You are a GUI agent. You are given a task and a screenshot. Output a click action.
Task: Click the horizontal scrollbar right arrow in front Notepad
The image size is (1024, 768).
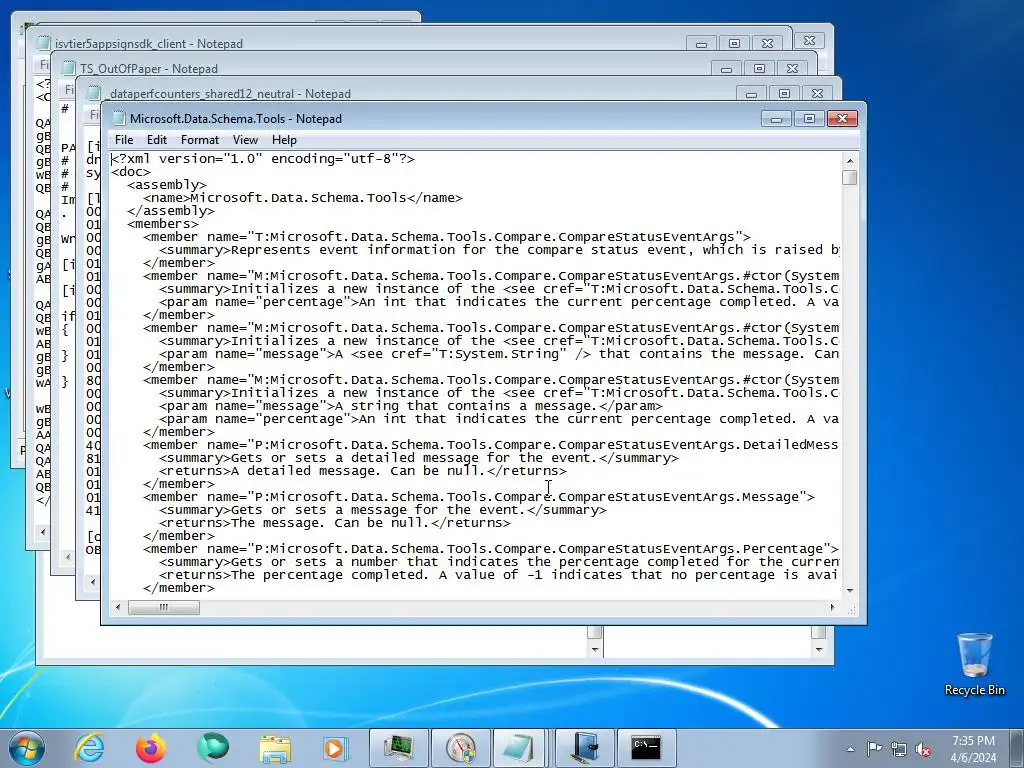click(x=832, y=607)
